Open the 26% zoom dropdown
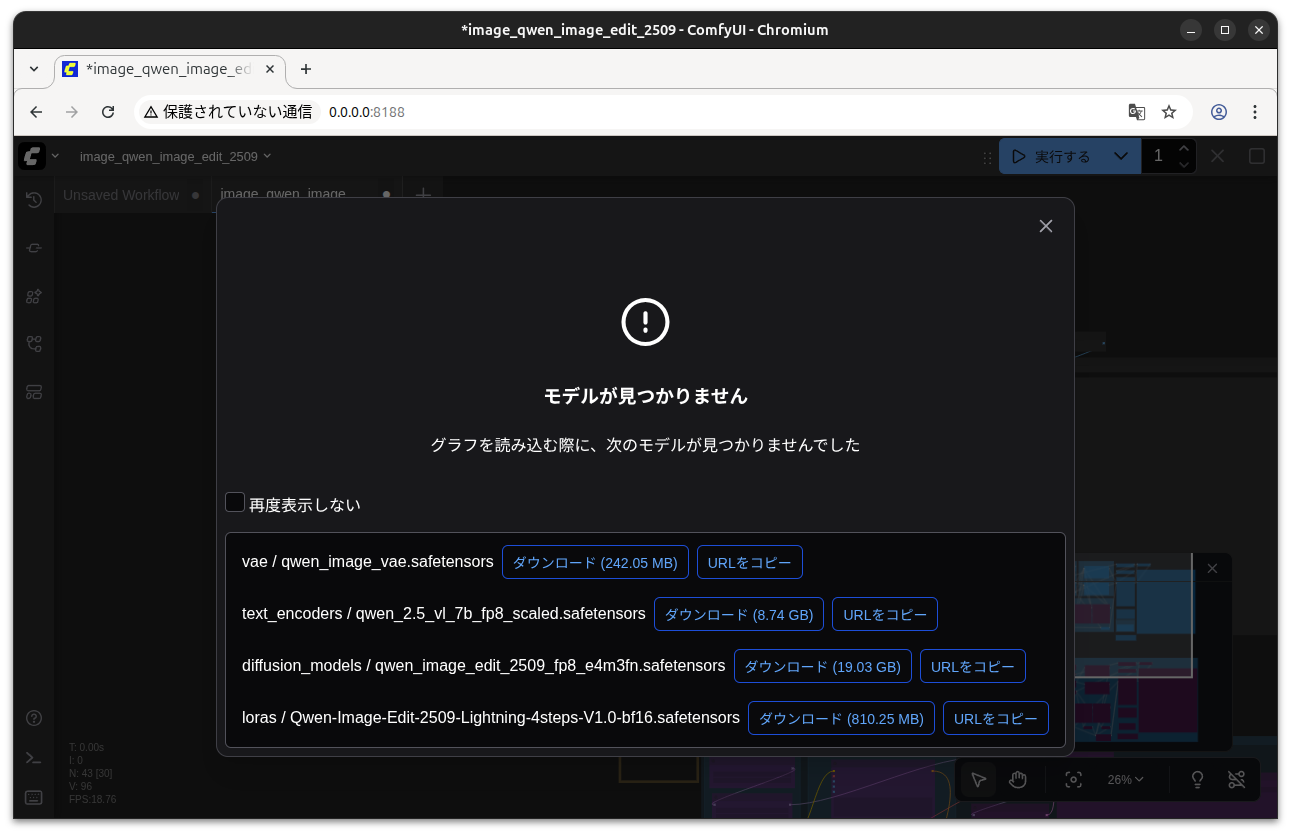Image resolution: width=1291 pixels, height=835 pixels. [x=1125, y=779]
